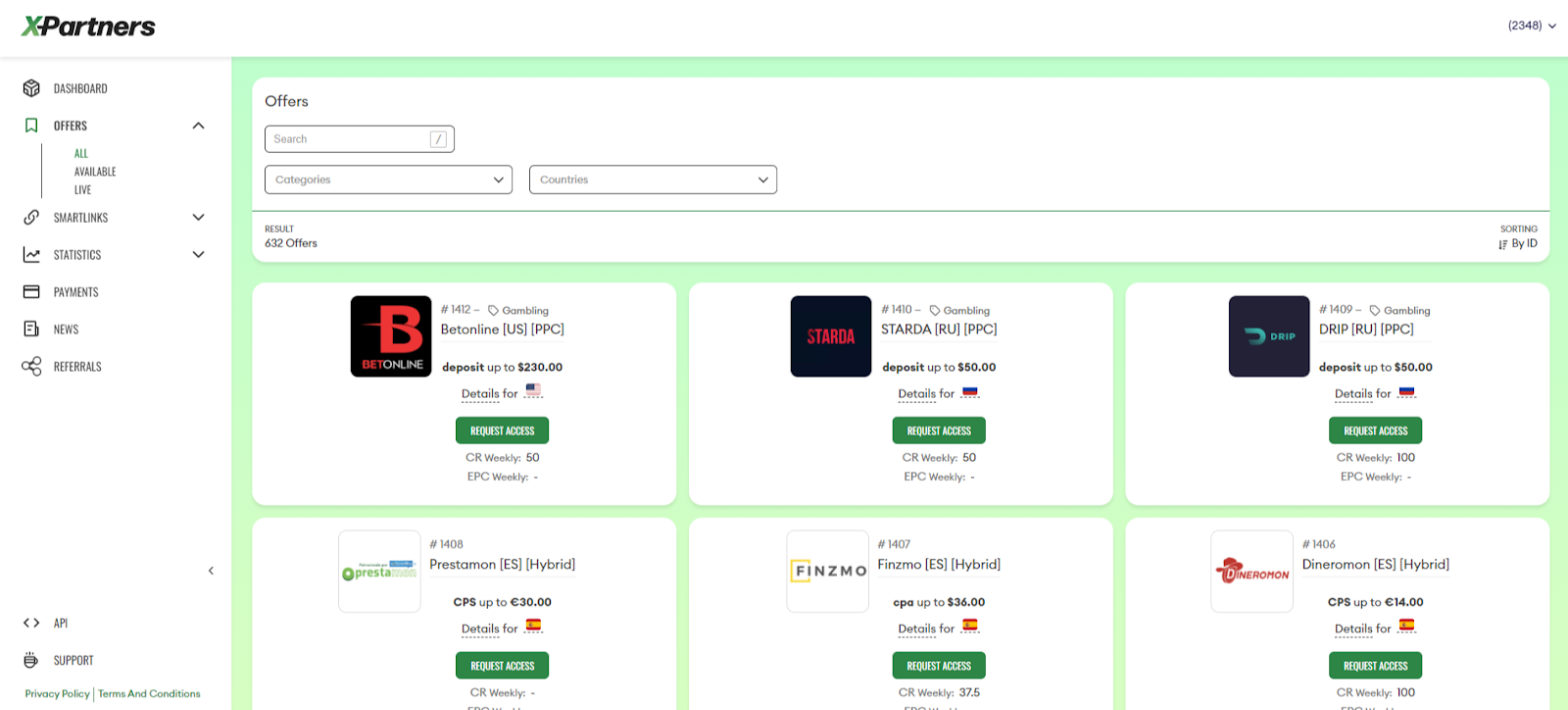Request access to Betonline offer
Screen dimensions: 1568x710
[x=502, y=431]
